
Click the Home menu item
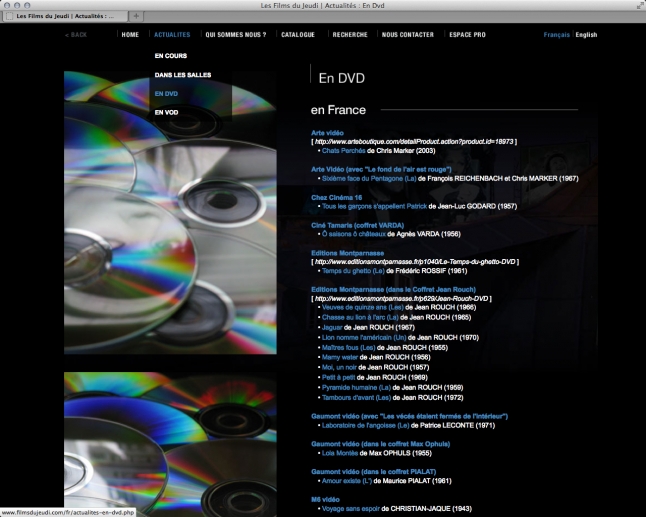tap(129, 35)
